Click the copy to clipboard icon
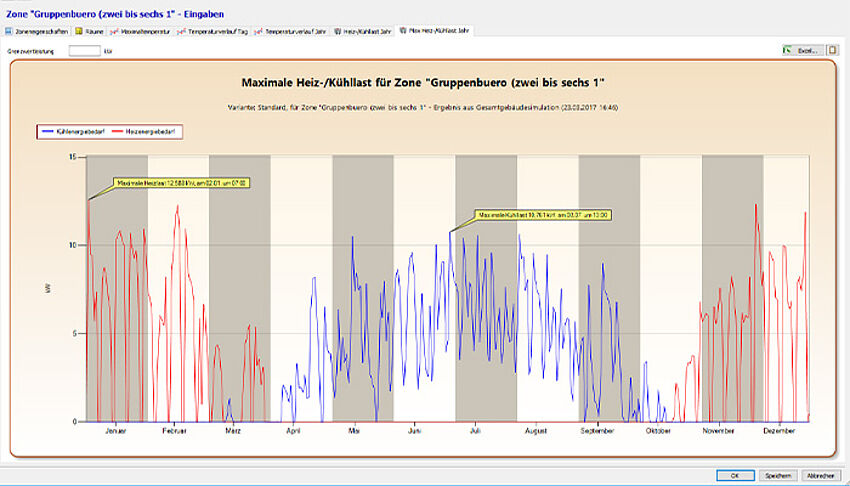 pyautogui.click(x=832, y=49)
